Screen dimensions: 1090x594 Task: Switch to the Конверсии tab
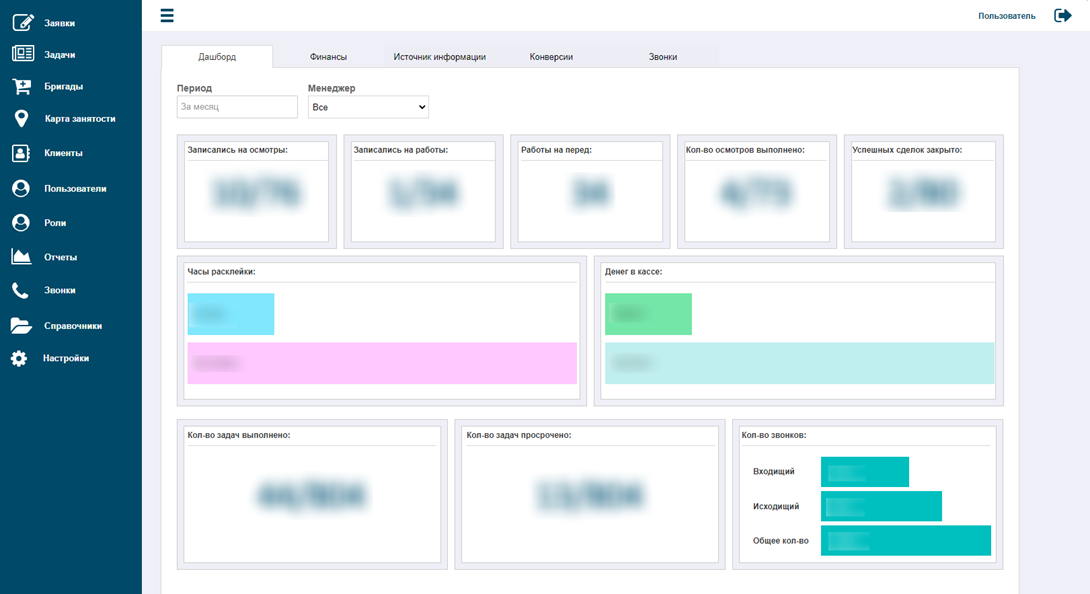click(x=551, y=56)
